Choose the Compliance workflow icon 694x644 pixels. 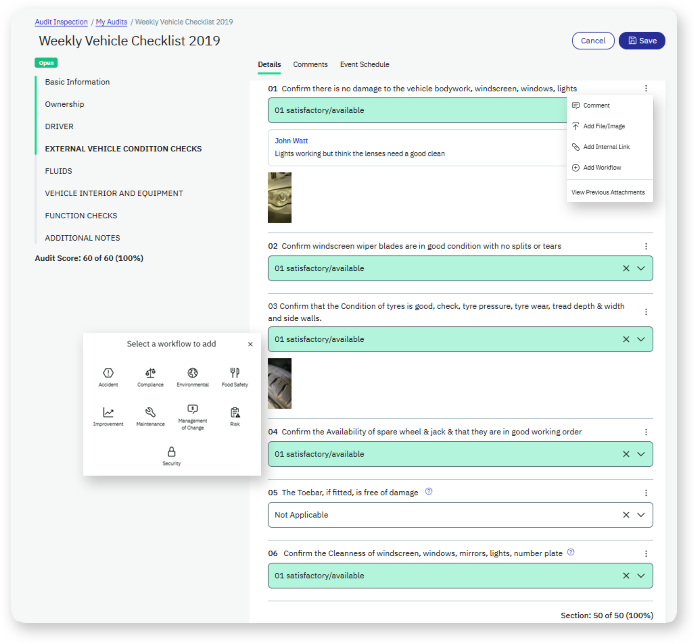(150, 373)
